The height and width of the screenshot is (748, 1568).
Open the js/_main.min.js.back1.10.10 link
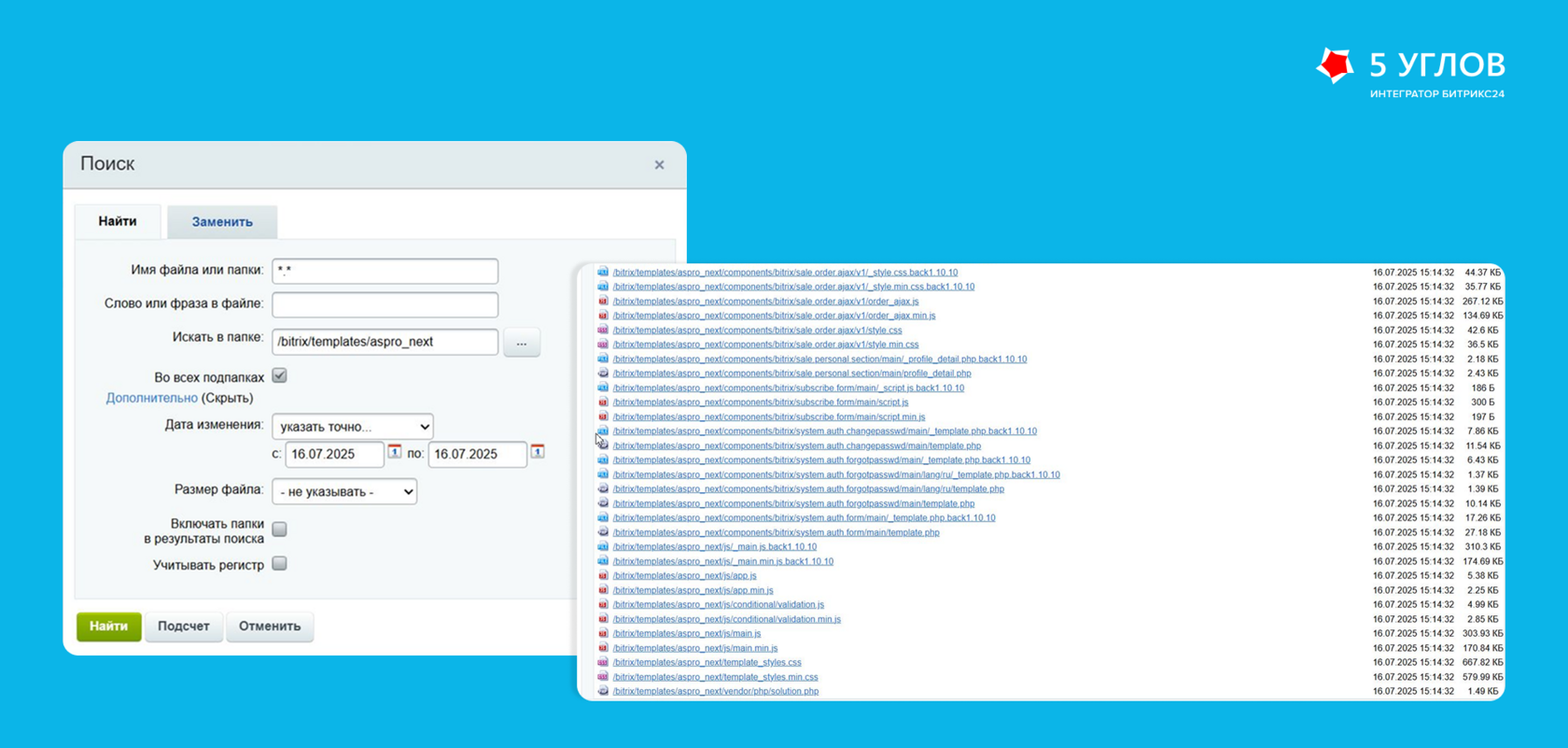[x=723, y=561]
